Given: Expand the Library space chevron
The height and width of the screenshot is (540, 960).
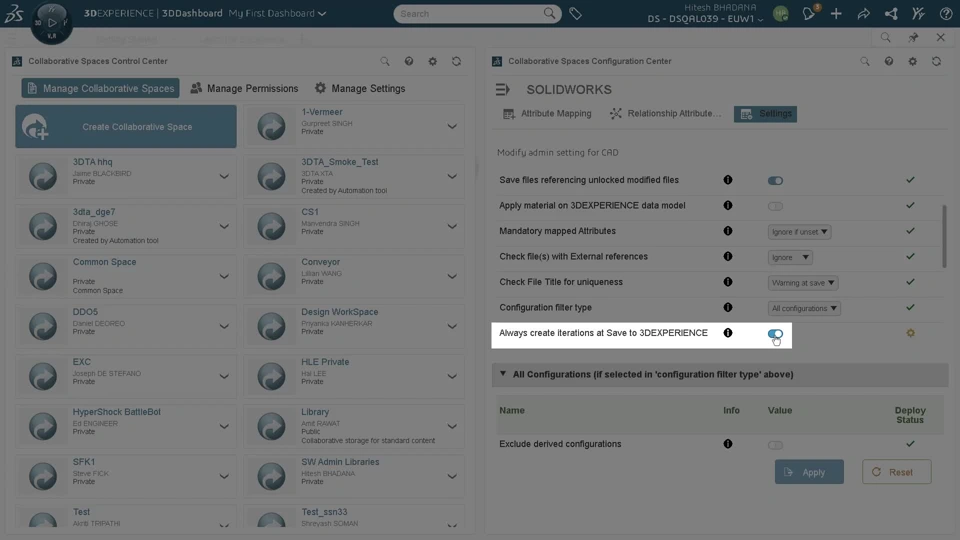Looking at the screenshot, I should coord(452,426).
